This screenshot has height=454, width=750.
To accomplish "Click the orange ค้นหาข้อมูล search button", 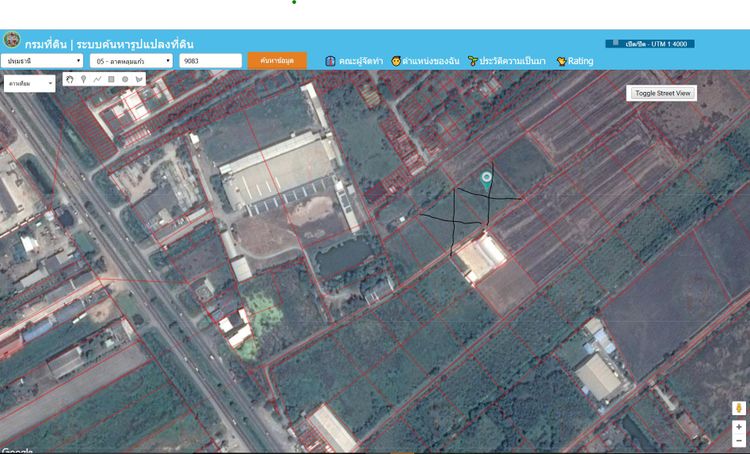I will coord(277,61).
